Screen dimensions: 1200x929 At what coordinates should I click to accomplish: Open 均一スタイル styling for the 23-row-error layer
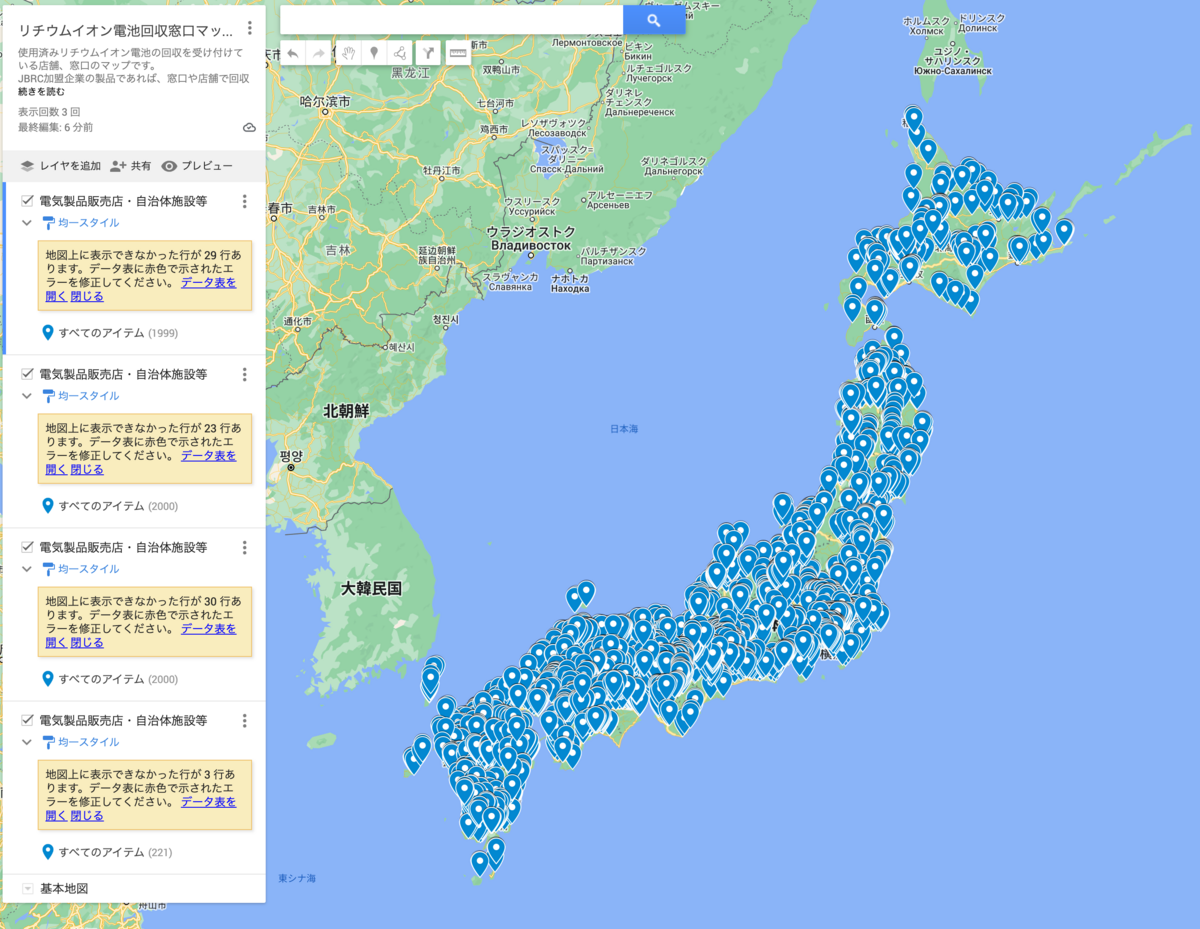(x=81, y=396)
